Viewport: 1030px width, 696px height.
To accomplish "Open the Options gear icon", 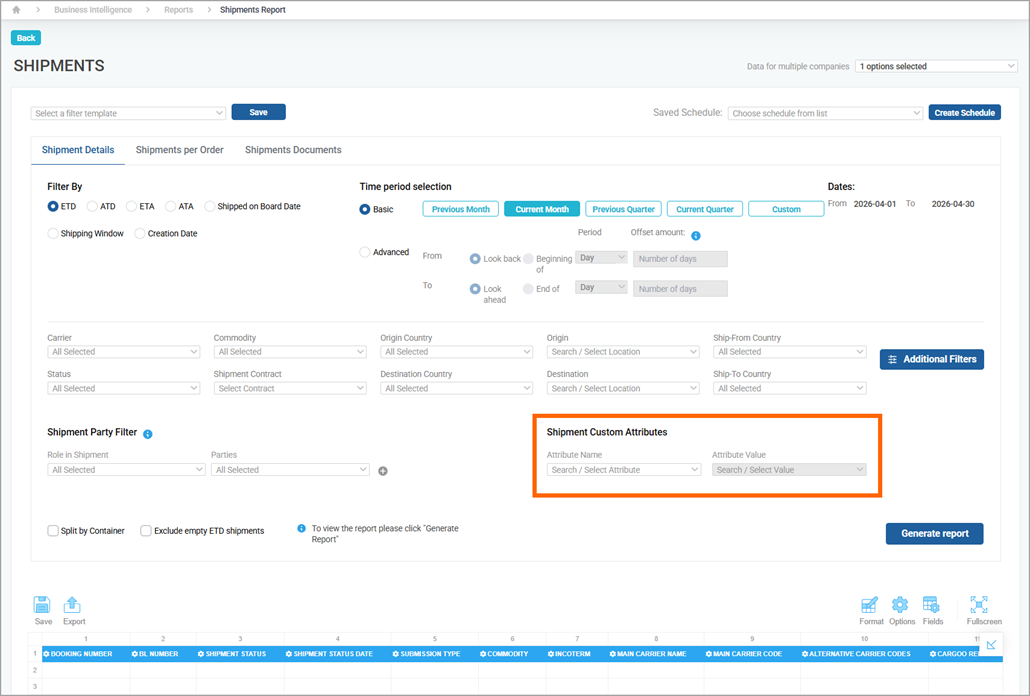I will pos(900,604).
